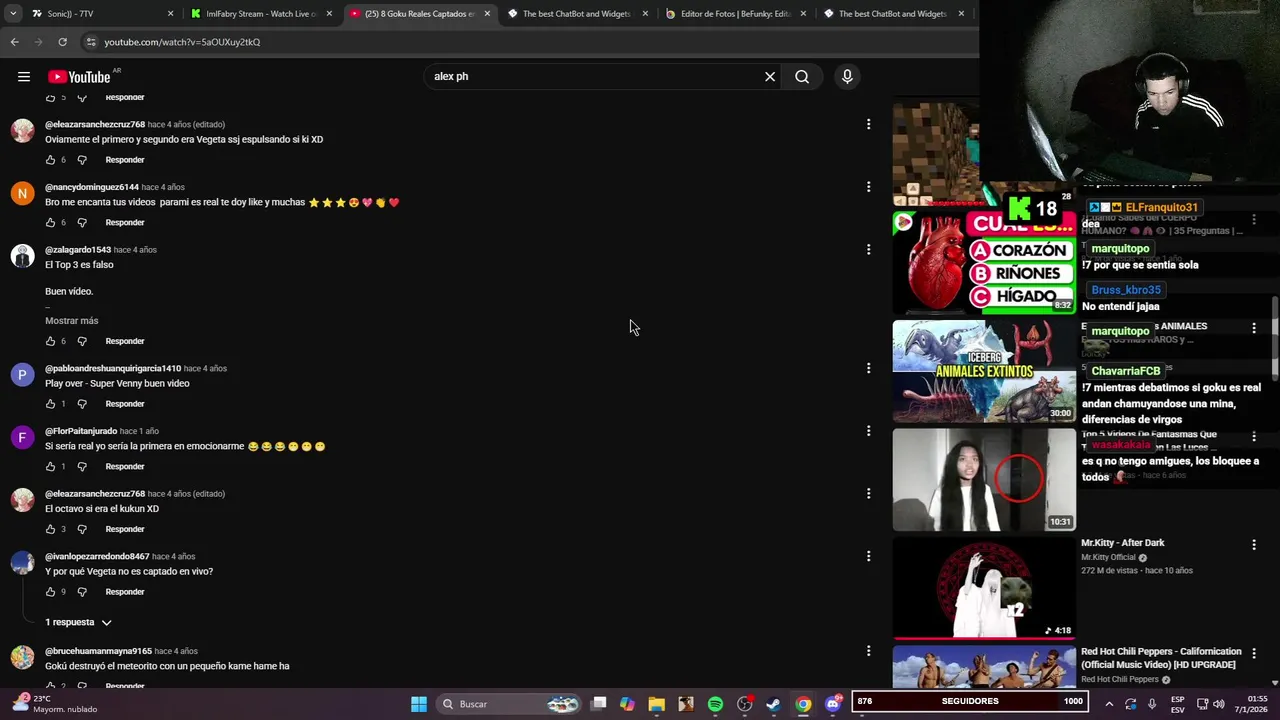Screen dimensions: 1280x720
Task: Click the volume icon in system tray
Action: tap(1219, 704)
